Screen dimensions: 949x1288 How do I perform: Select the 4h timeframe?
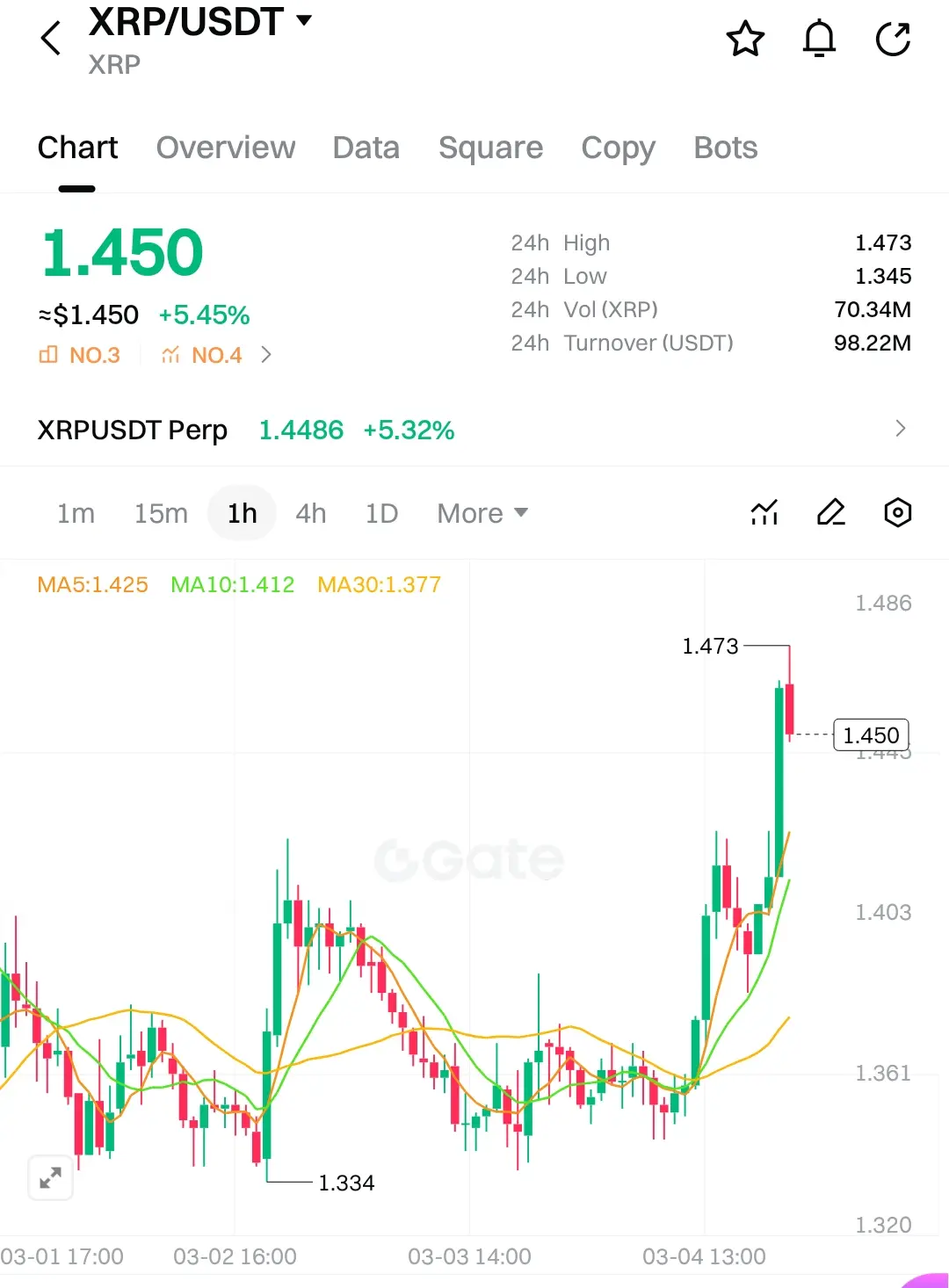tap(311, 513)
